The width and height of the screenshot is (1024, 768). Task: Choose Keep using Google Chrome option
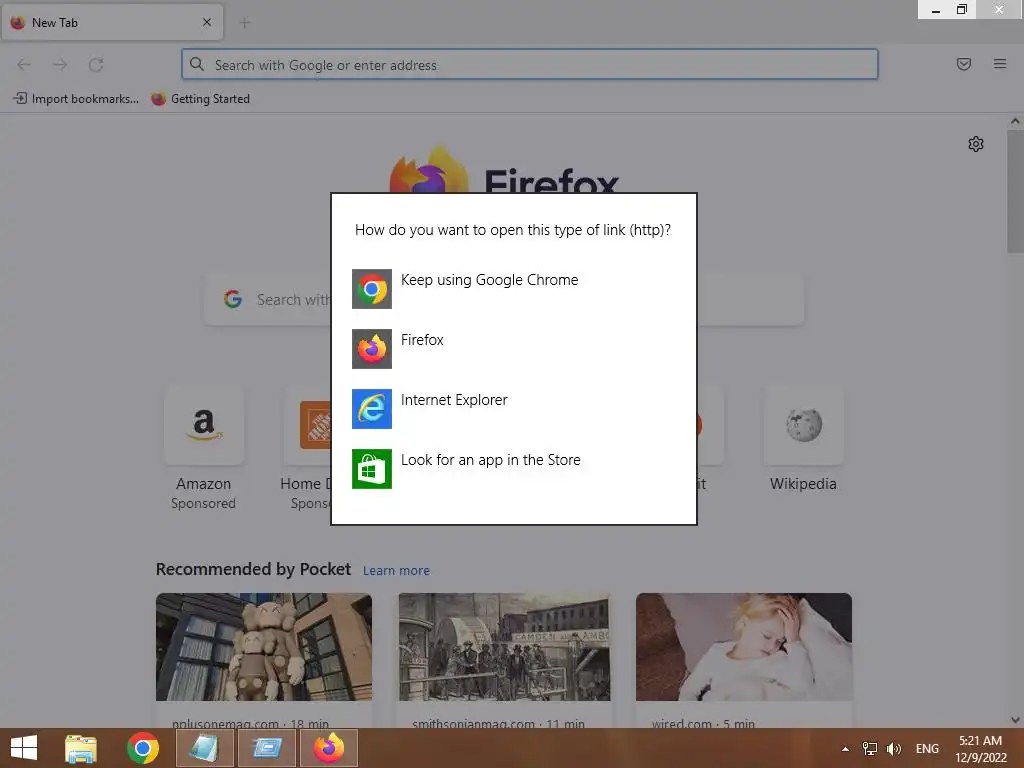[x=513, y=289]
